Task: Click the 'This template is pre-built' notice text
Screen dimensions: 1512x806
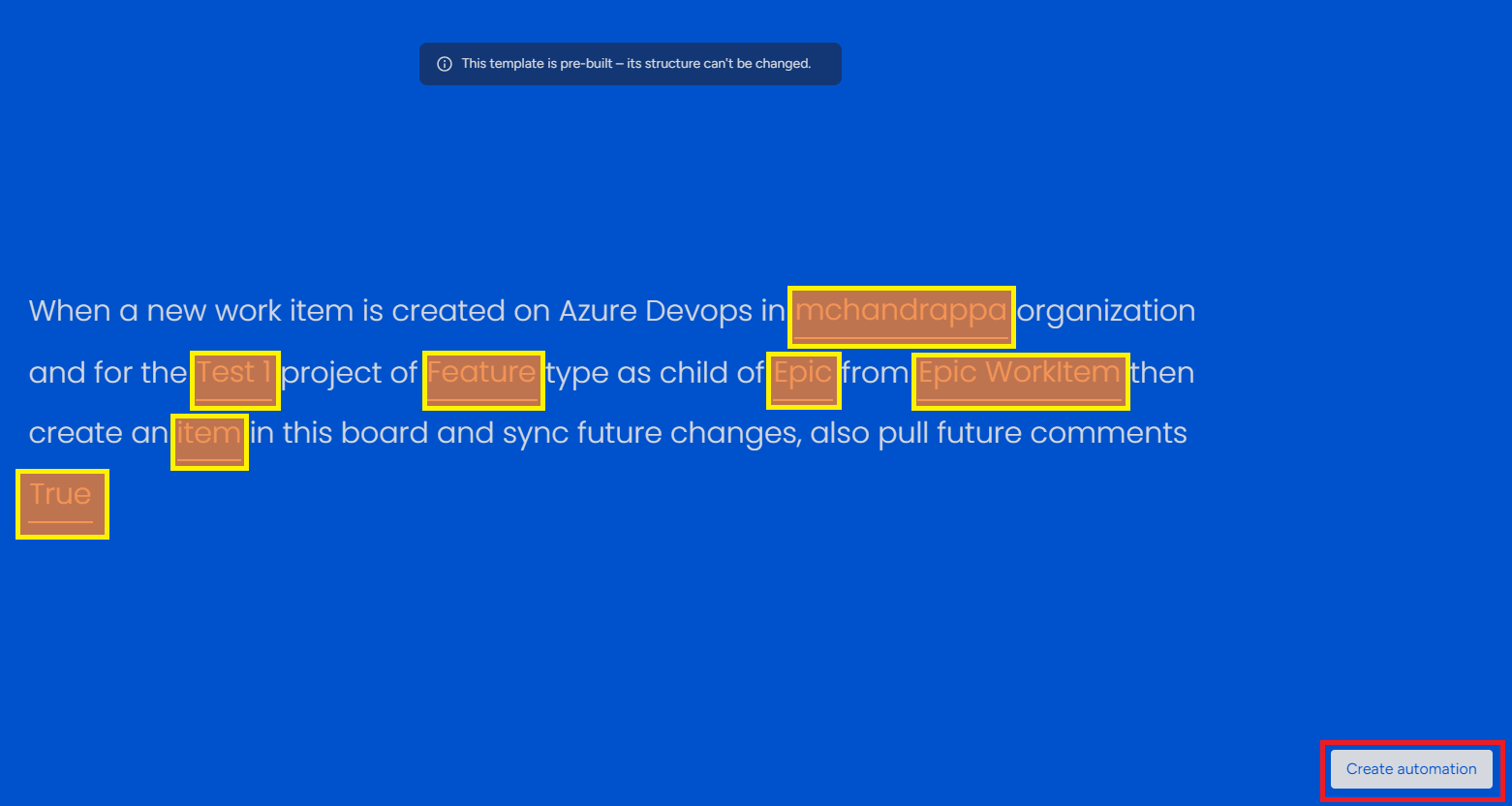Action: [635, 64]
